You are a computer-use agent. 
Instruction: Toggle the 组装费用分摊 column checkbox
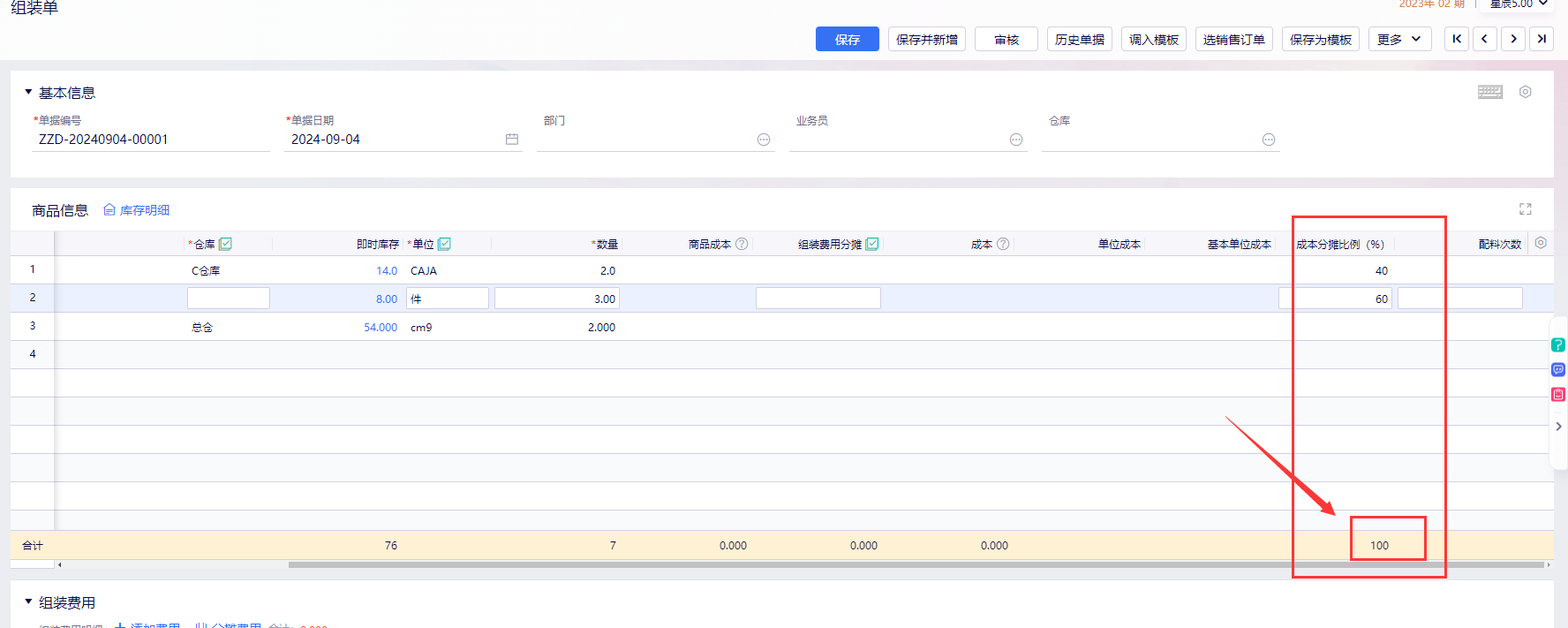coord(872,244)
